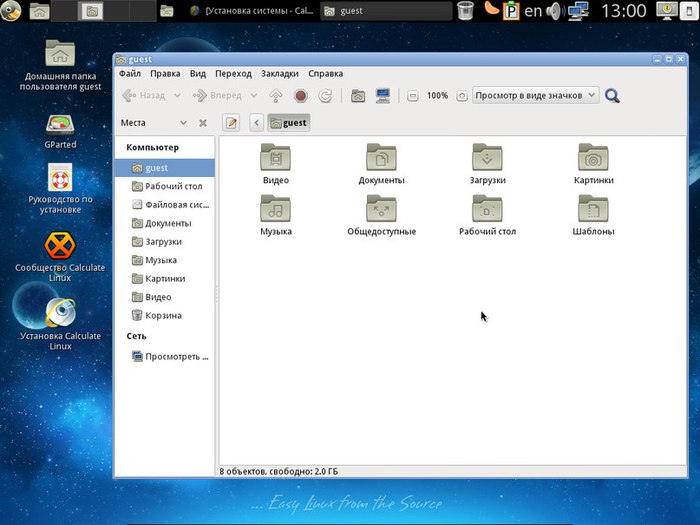This screenshot has width=700, height=525.
Task: Click the Reload toolbar icon
Action: pyautogui.click(x=325, y=96)
